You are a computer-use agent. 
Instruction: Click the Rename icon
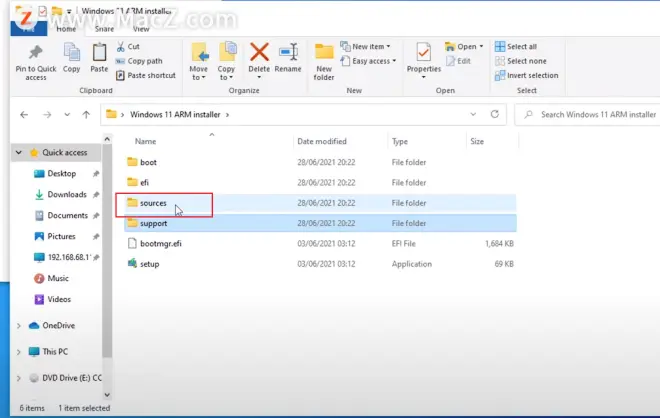click(288, 53)
